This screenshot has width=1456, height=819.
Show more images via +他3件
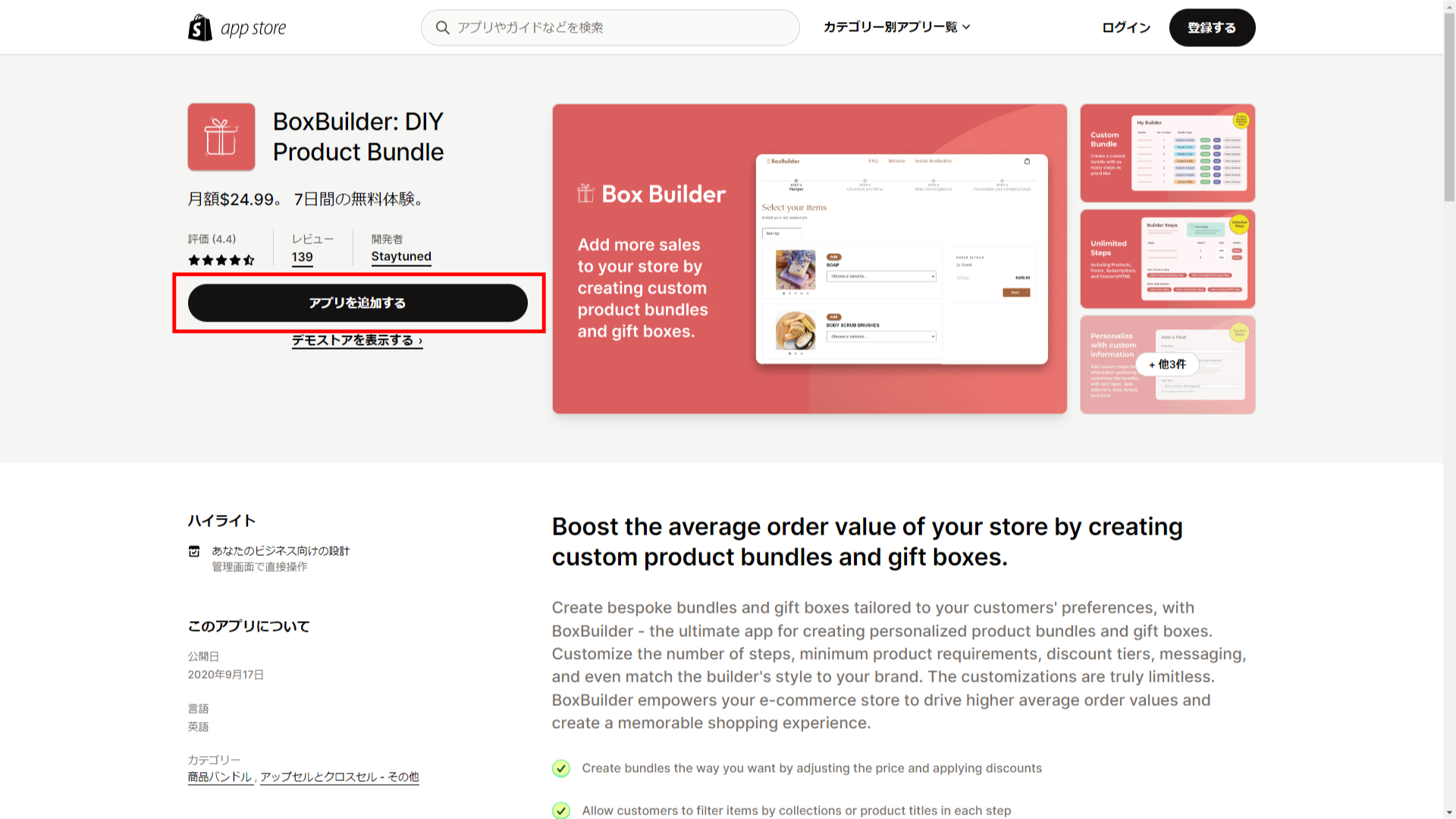pos(1167,365)
